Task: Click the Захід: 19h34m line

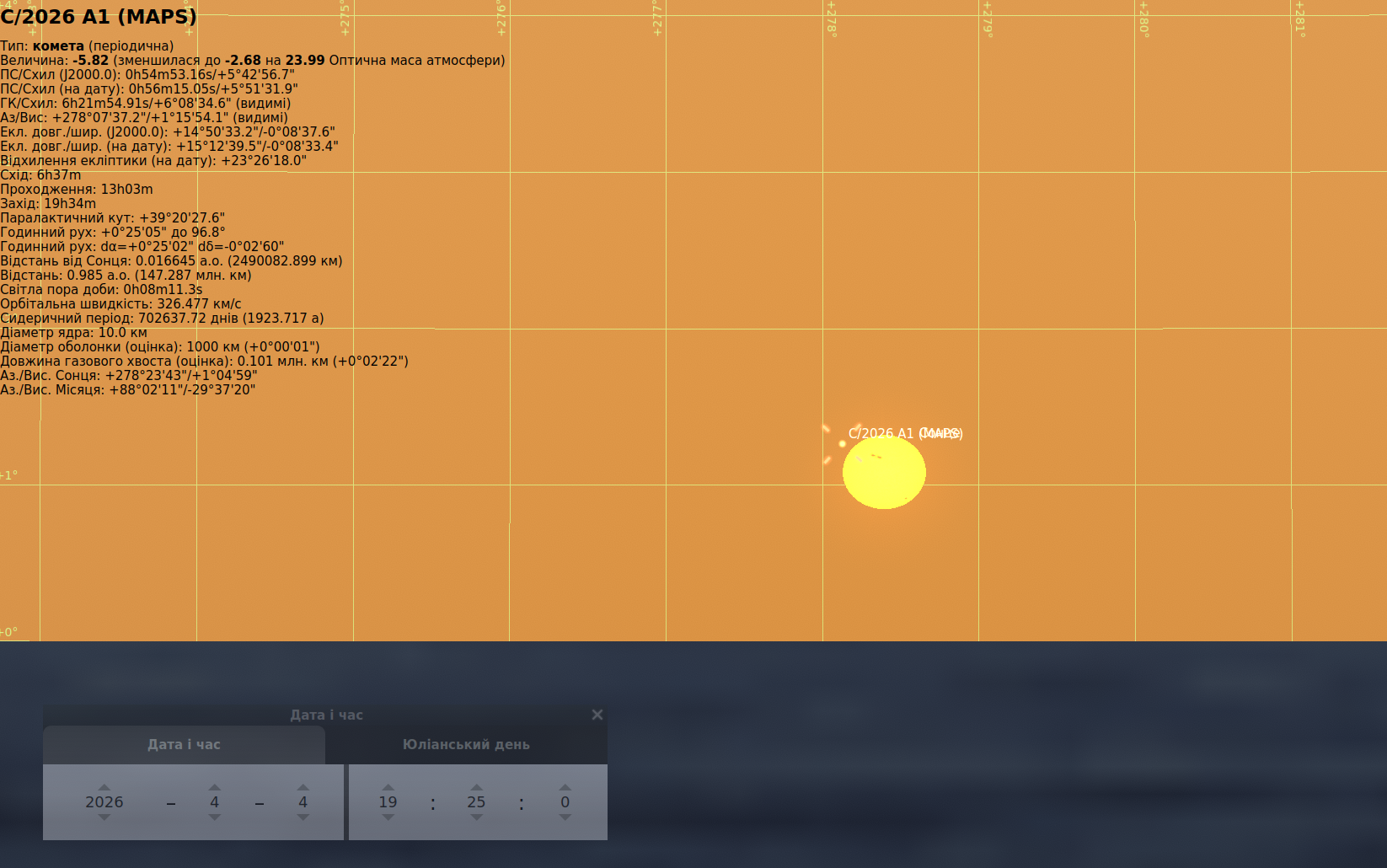Action: (x=48, y=204)
